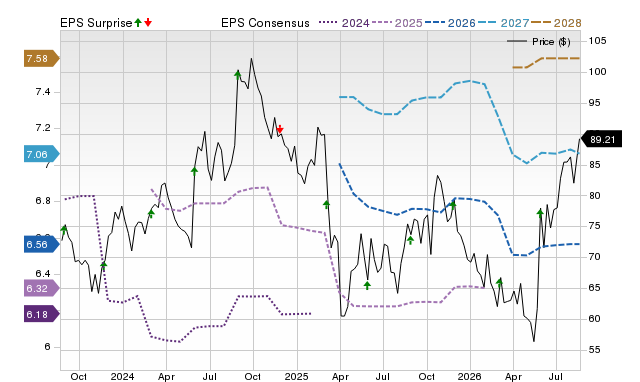This screenshot has height=382, width=640.
Task: Click the green surprise arrow near December 2025
Action: tap(453, 205)
